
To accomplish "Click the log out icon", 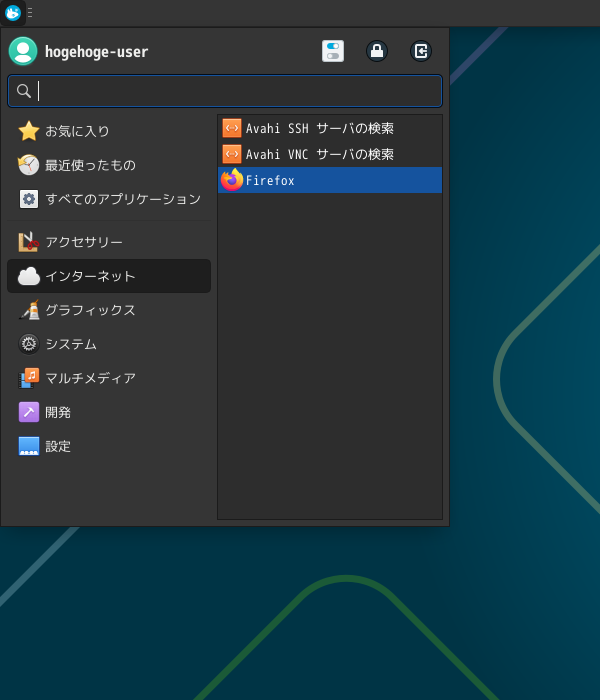I will [x=421, y=51].
